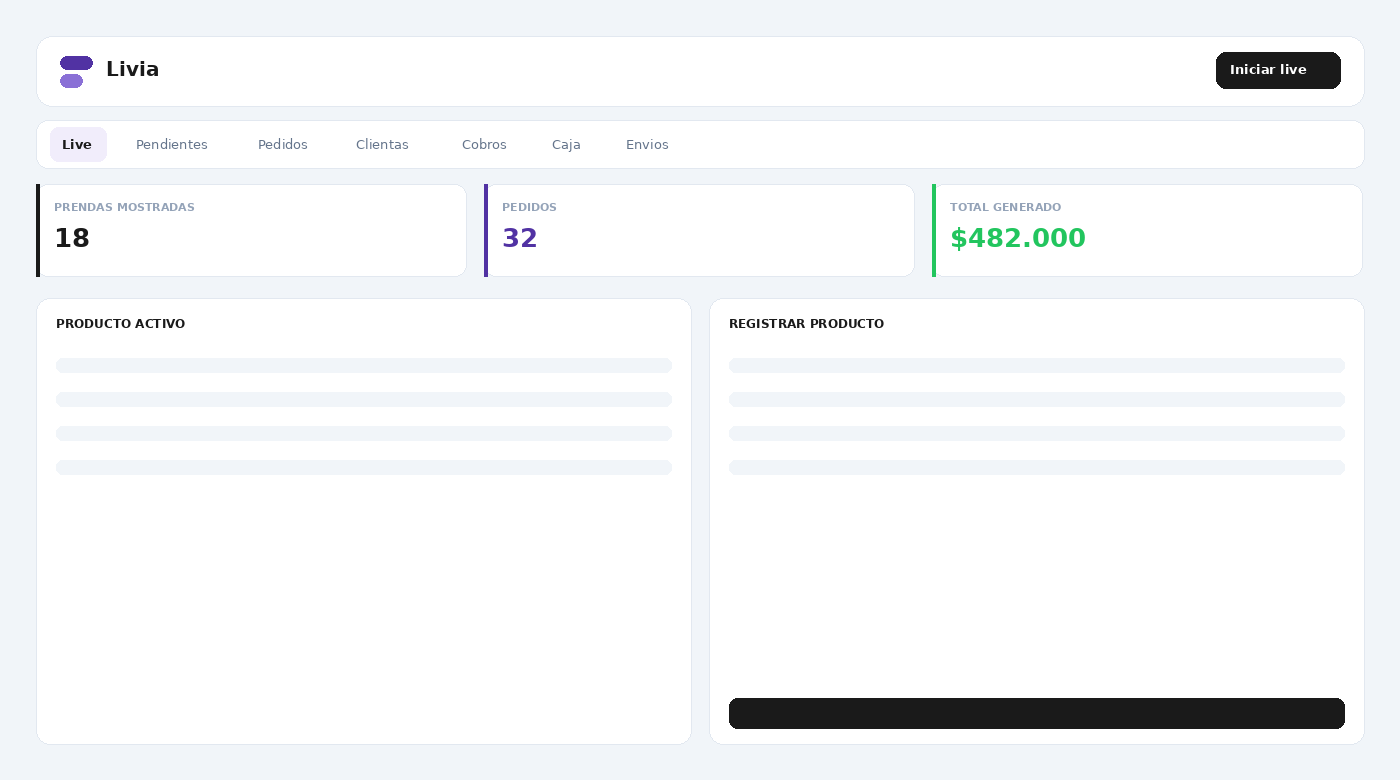Screen dimensions: 1400x780
Task: Click the purple Livia logo icon
Action: (76, 72)
